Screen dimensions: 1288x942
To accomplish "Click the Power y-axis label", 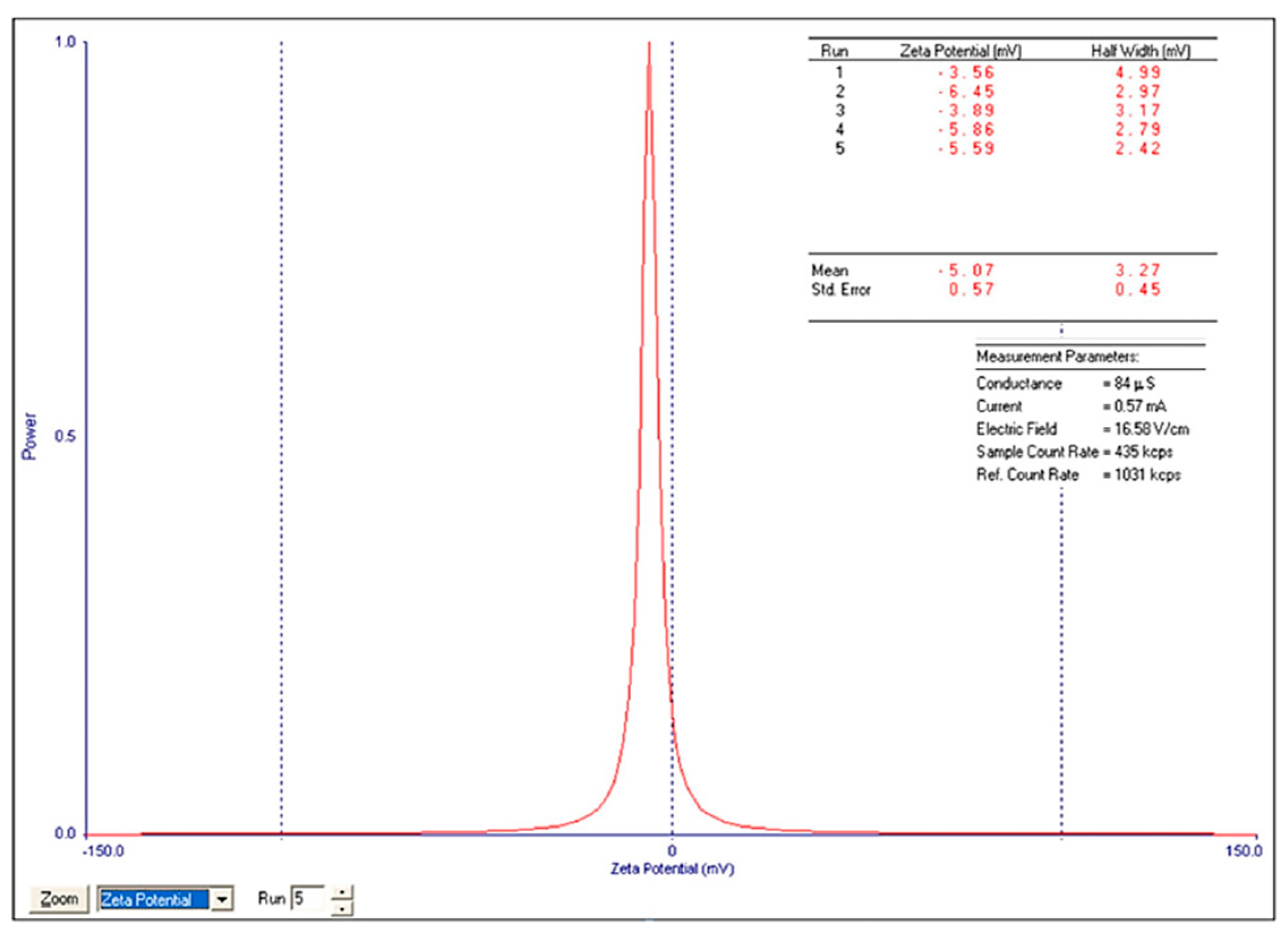I will click(x=28, y=436).
